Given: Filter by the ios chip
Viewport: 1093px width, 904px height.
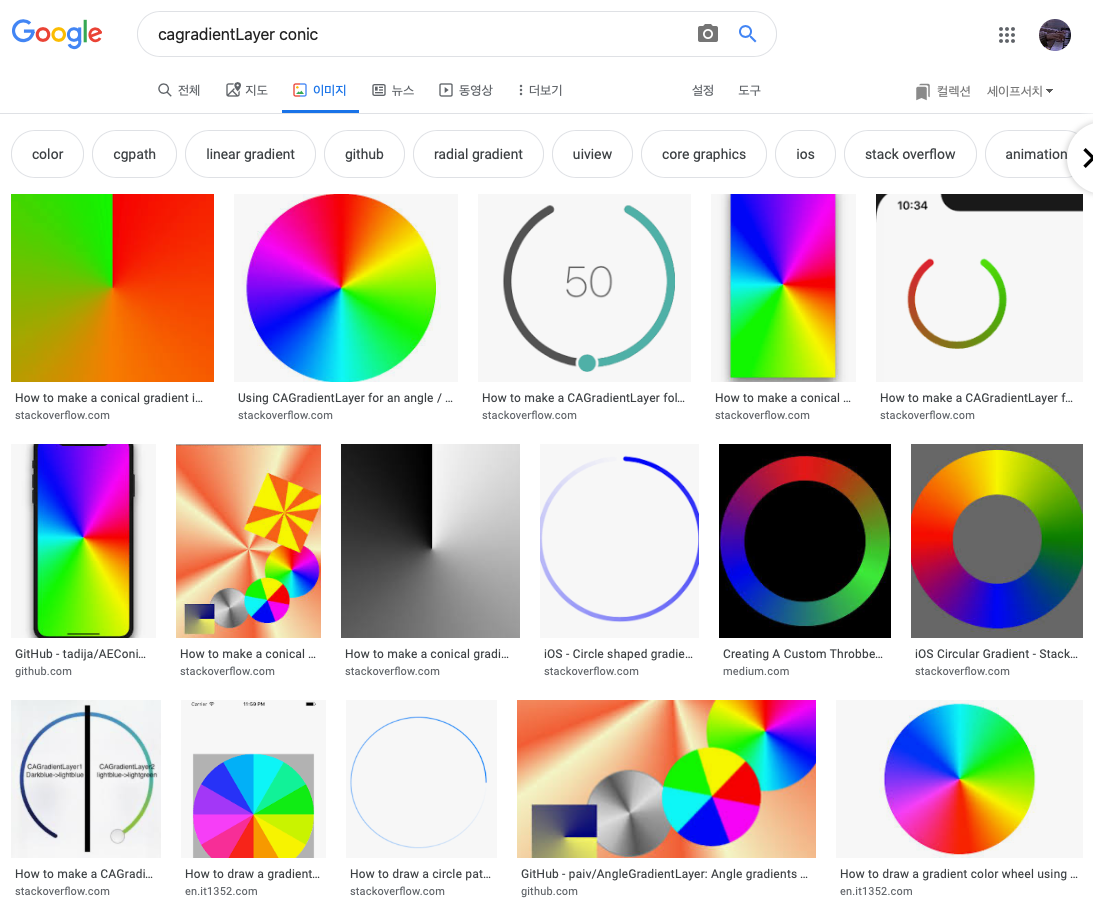Looking at the screenshot, I should [805, 154].
